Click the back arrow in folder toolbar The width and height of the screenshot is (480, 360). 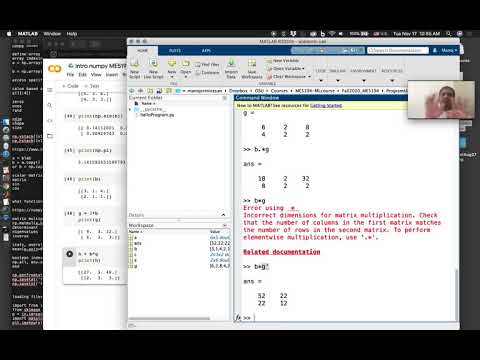(132, 91)
